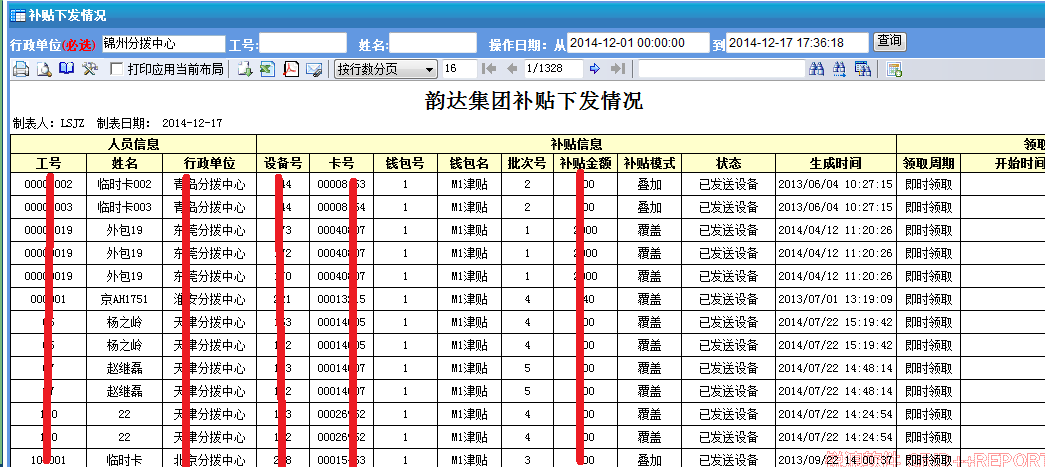Click the 制表日期 2014-12-17 text
1045x467 pixels.
160,123
